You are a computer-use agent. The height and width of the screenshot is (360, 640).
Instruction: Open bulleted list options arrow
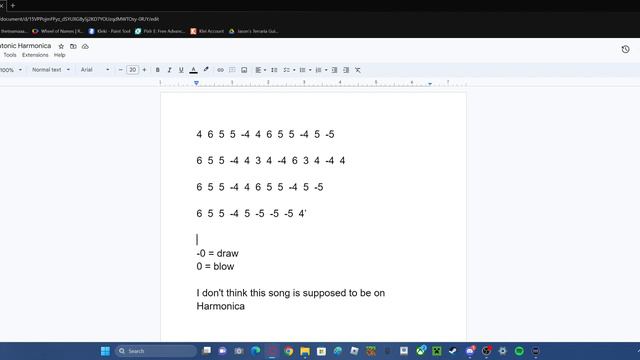[x=310, y=70]
